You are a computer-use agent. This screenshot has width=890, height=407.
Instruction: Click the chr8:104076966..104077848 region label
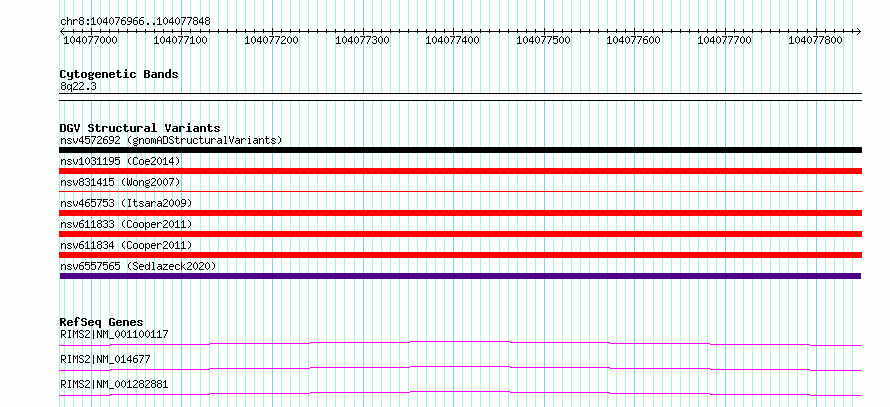[135, 22]
